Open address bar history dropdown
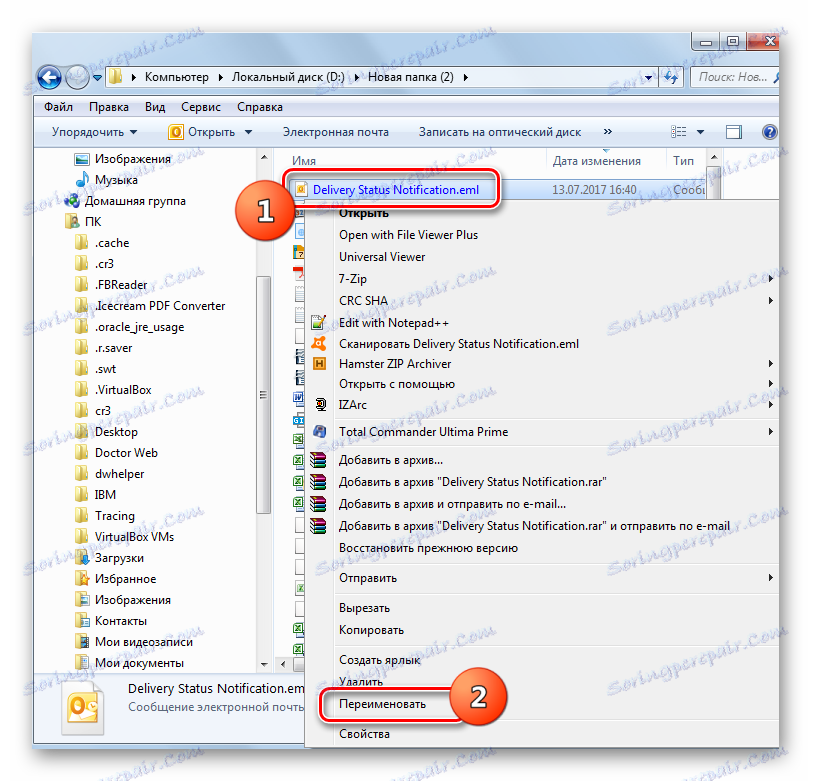Viewport: 833px width, 781px height. [649, 78]
